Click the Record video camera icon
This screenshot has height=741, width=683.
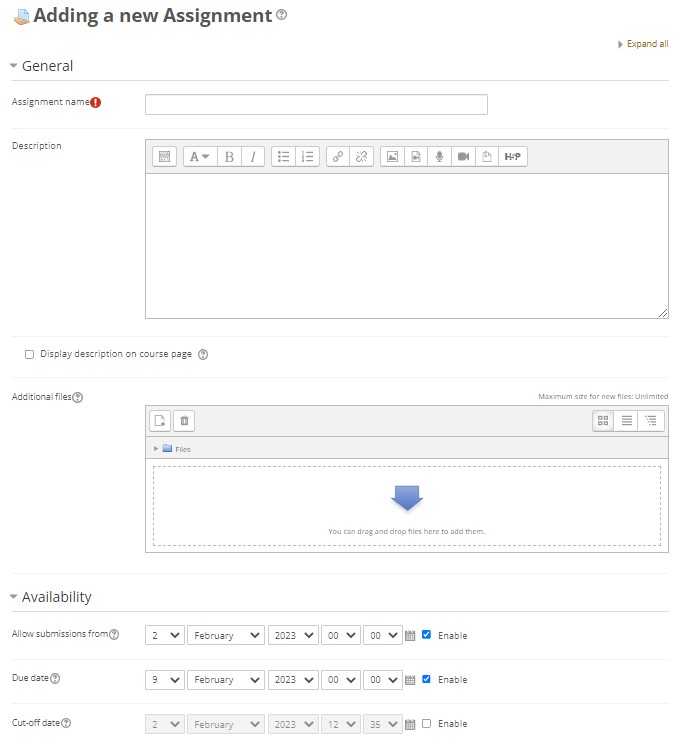pyautogui.click(x=463, y=157)
